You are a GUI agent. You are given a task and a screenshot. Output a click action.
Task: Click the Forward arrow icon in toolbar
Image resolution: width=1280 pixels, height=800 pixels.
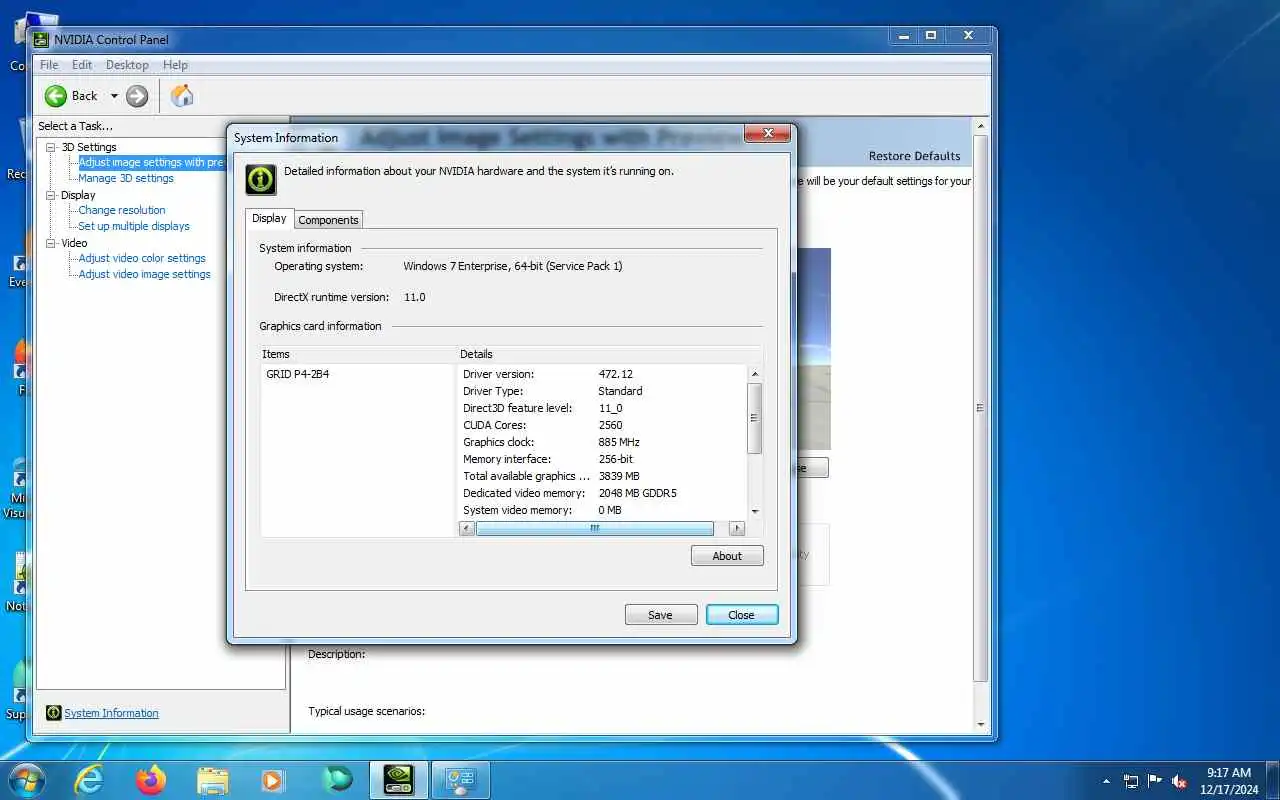137,96
